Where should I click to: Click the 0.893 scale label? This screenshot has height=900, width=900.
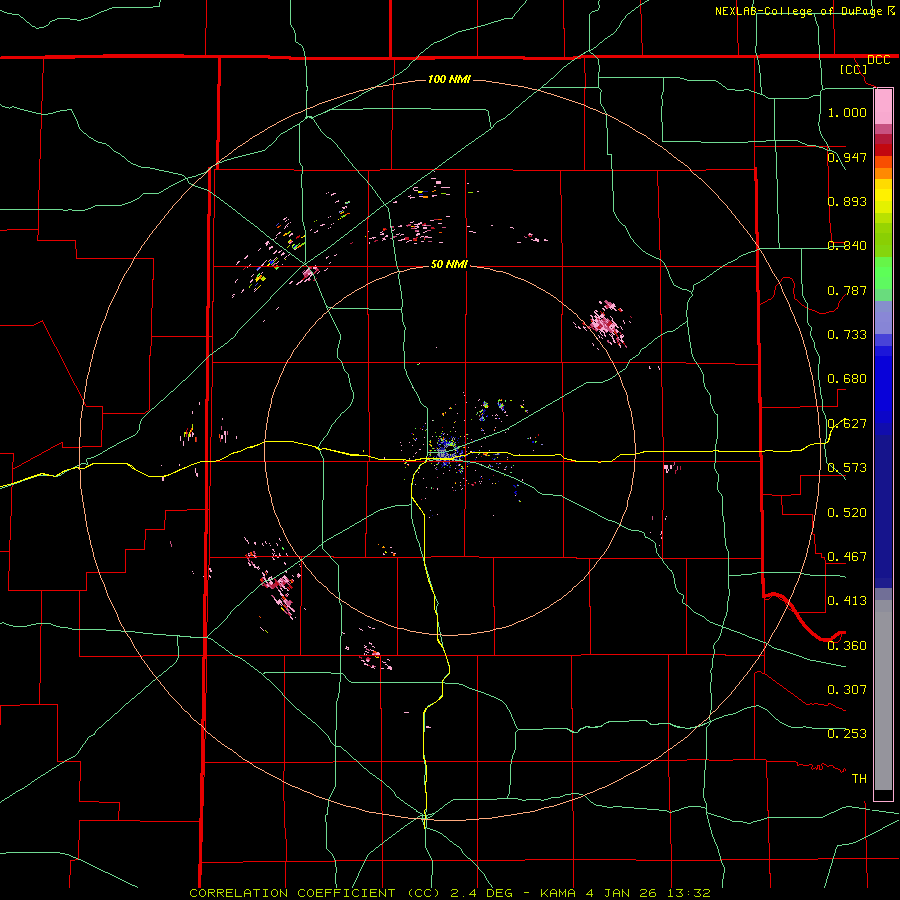pyautogui.click(x=847, y=201)
